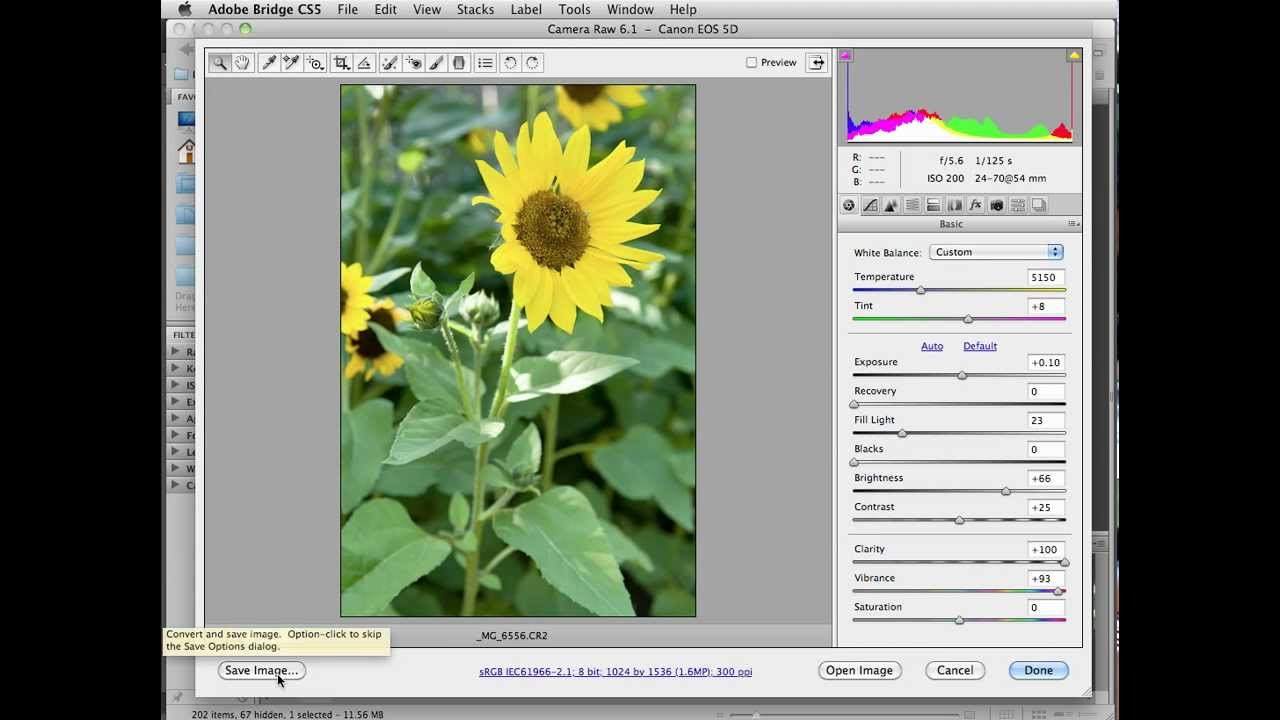Select the Red Eye Removal tool
1280x720 pixels.
pyautogui.click(x=413, y=63)
